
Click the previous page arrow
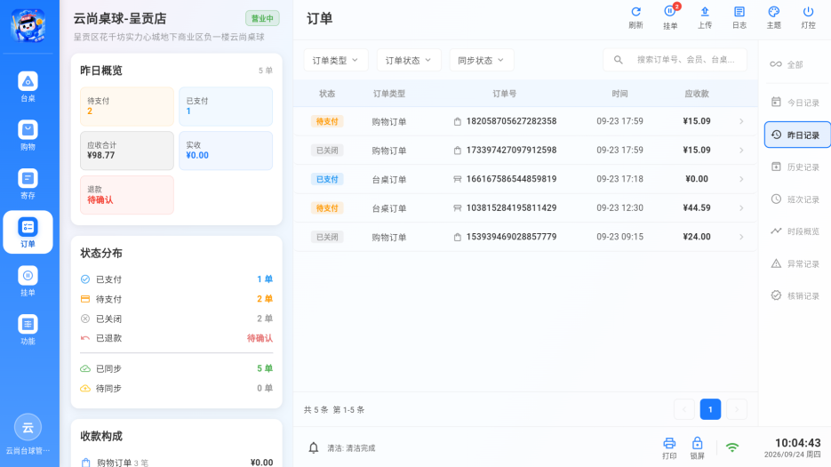[684, 409]
